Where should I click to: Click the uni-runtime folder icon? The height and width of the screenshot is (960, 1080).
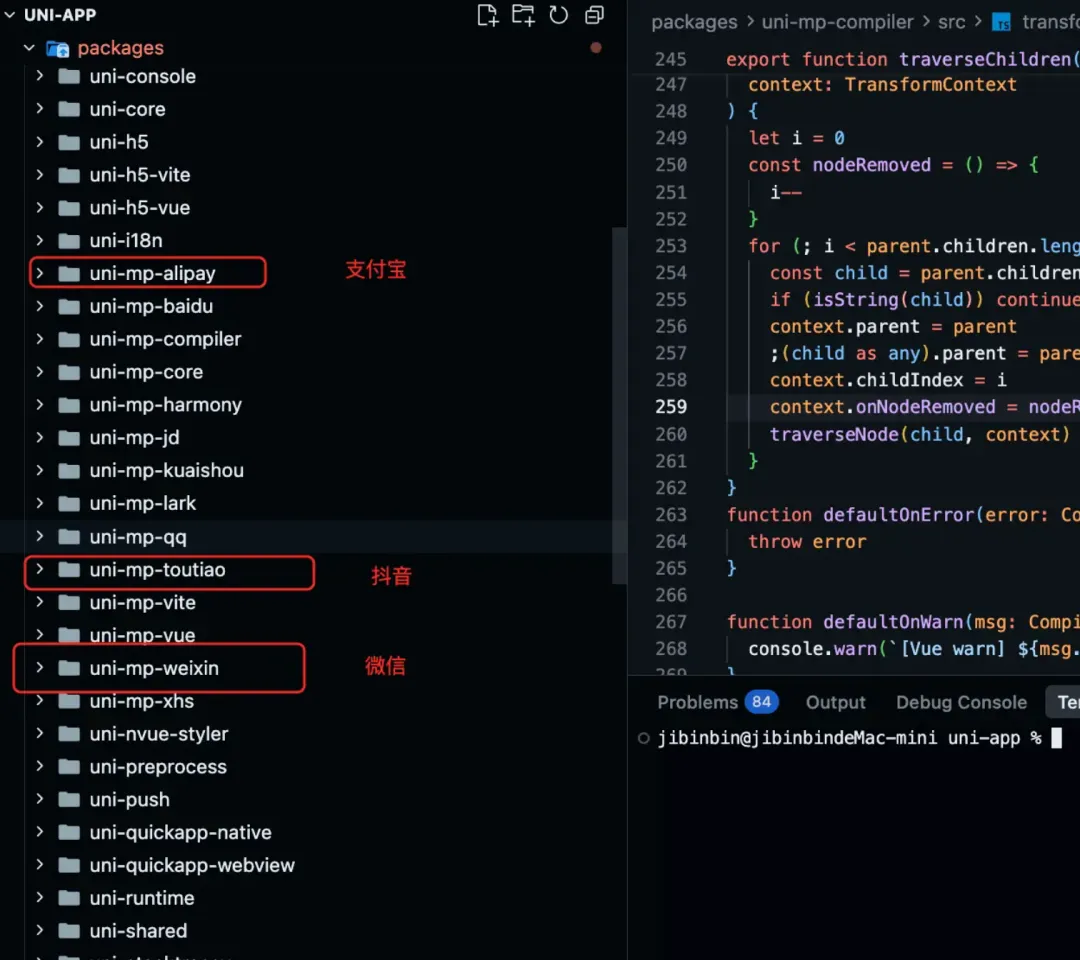click(x=69, y=898)
